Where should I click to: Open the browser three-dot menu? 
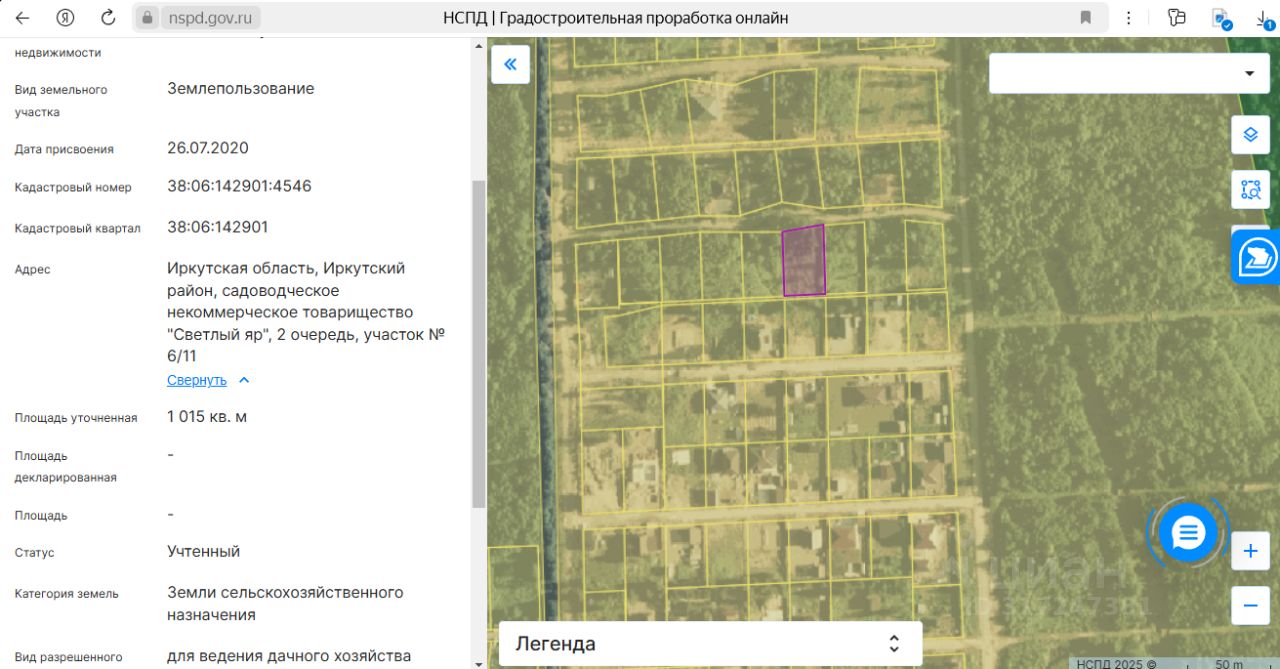click(x=1129, y=18)
